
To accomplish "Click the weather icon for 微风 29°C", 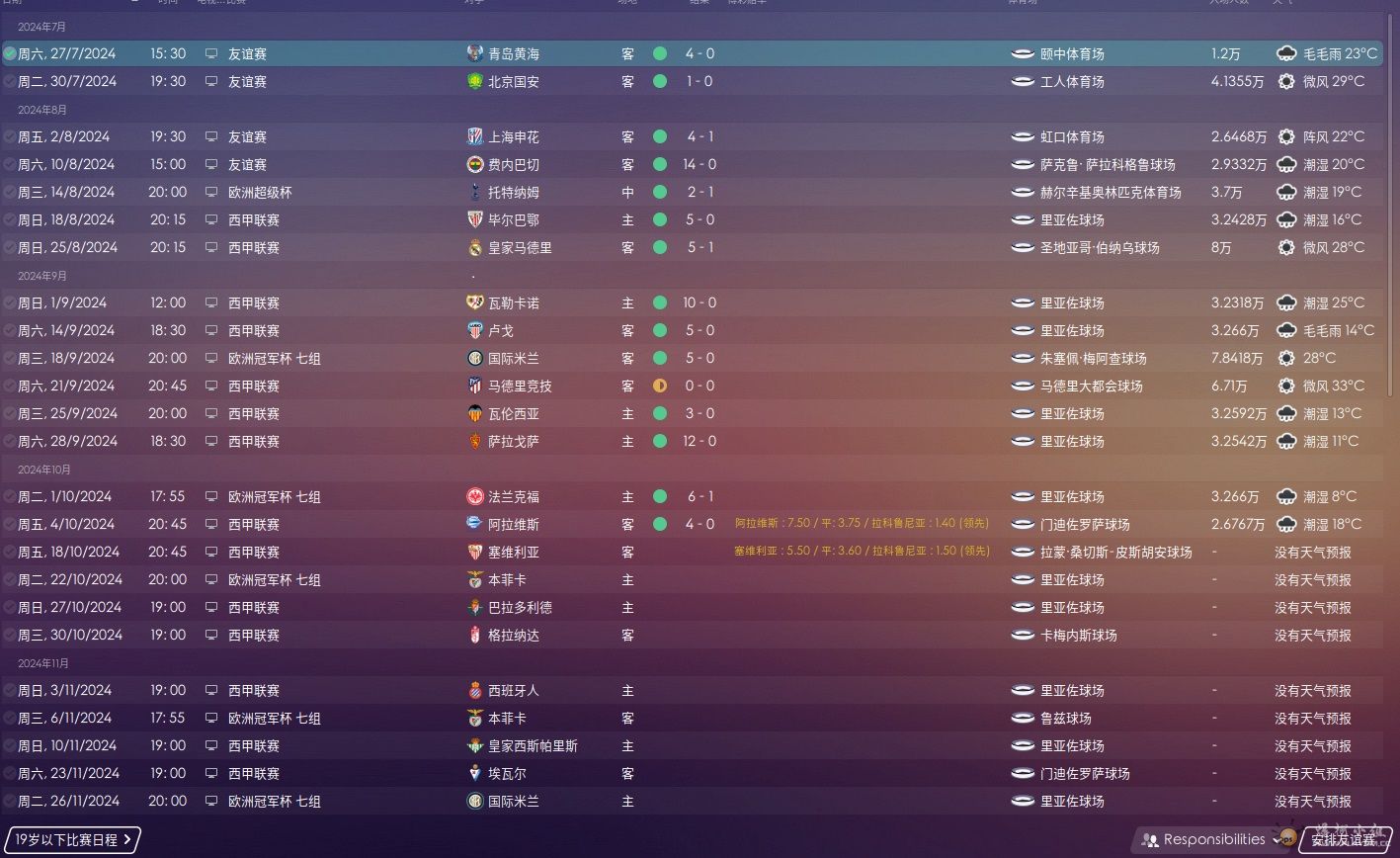I will (x=1285, y=81).
